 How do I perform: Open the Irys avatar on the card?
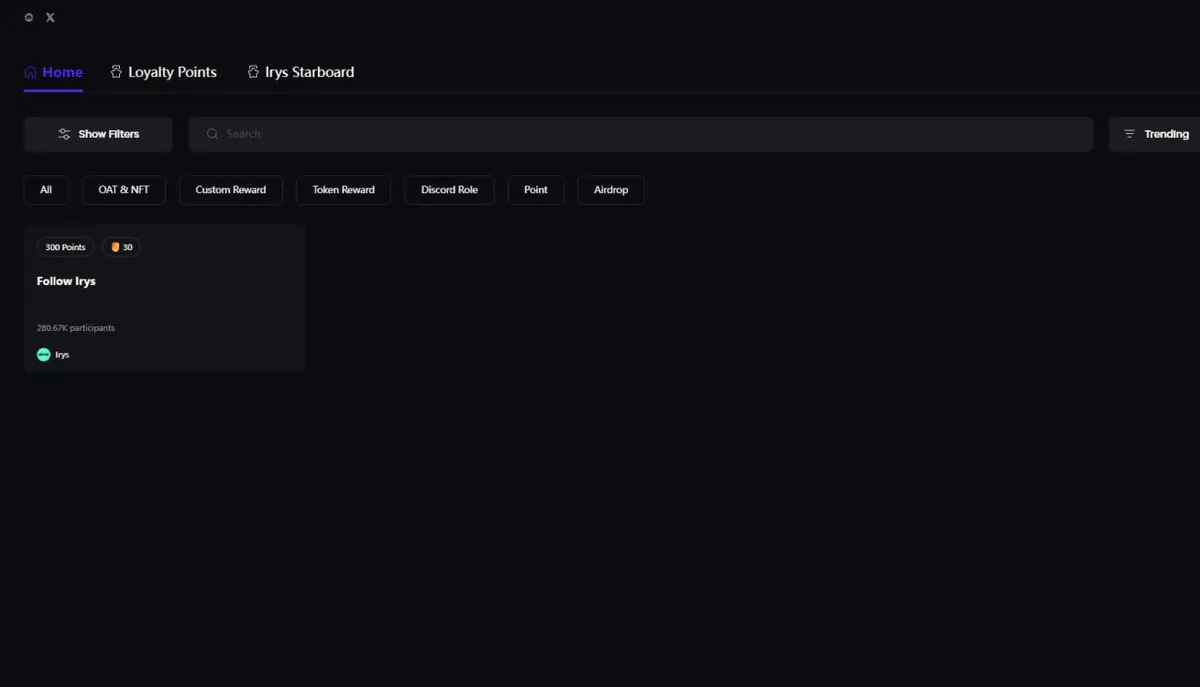coord(44,355)
